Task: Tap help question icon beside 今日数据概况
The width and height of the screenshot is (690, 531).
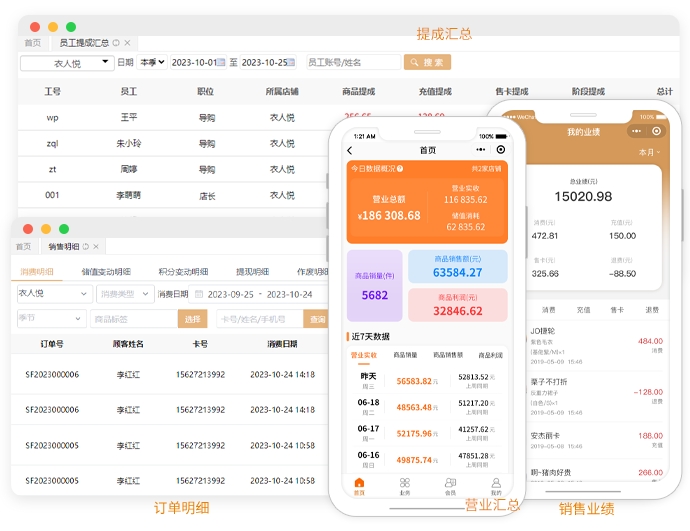Action: [400, 168]
